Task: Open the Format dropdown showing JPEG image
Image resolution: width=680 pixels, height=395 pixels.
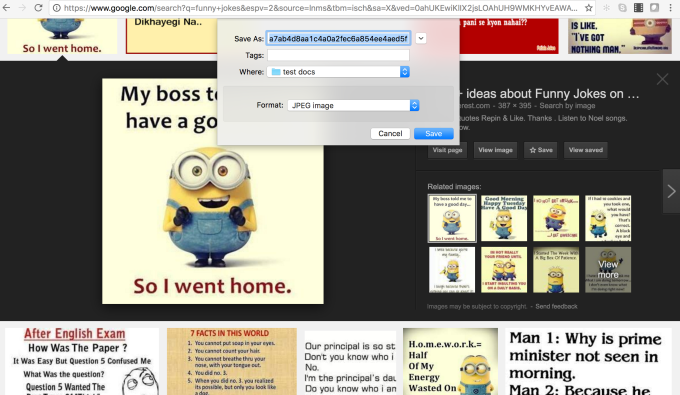Action: (x=353, y=105)
